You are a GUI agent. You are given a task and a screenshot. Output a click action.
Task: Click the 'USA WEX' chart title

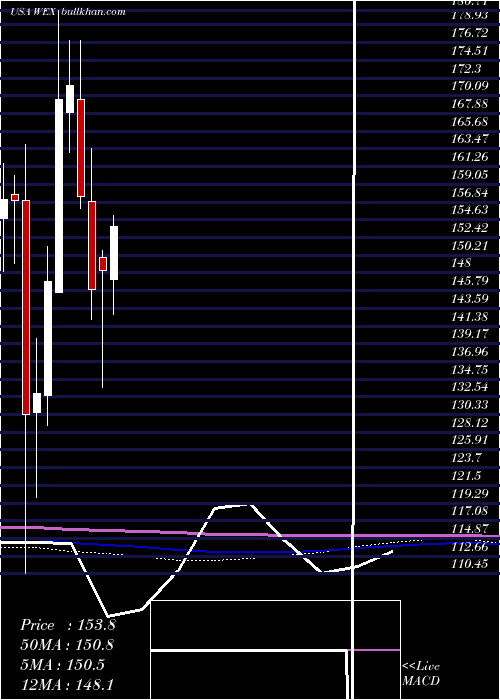pos(33,12)
